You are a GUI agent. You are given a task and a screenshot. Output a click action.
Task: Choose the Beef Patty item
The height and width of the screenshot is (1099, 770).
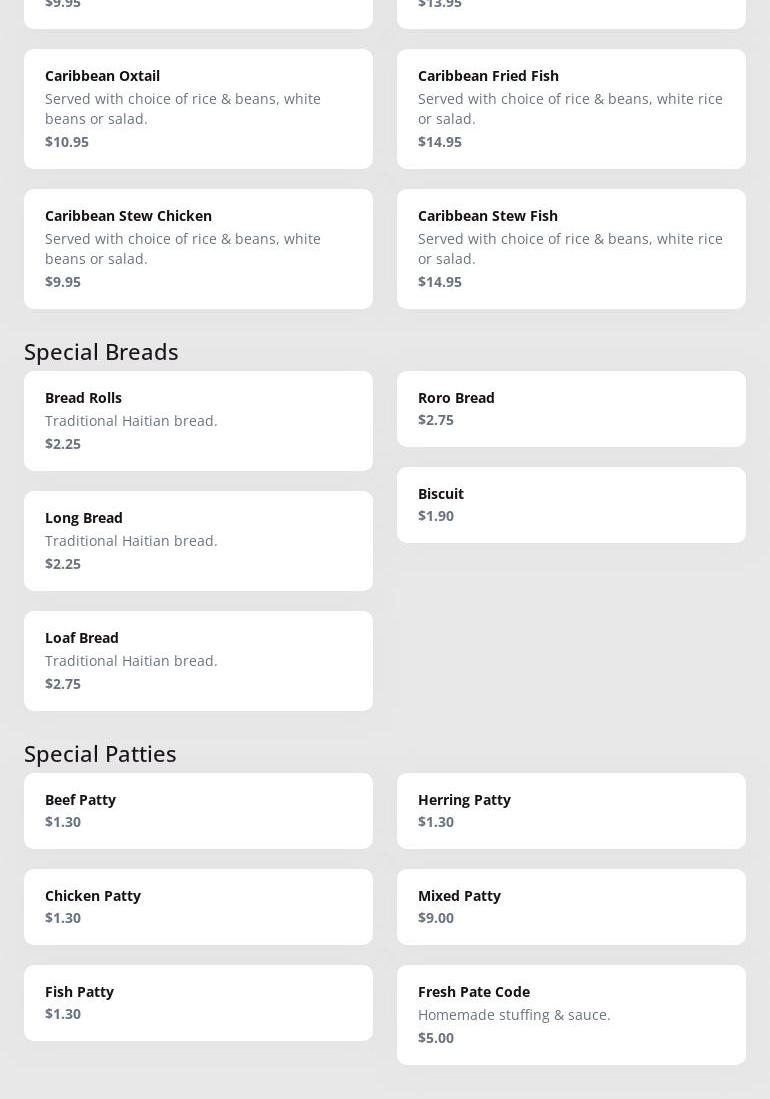(198, 810)
